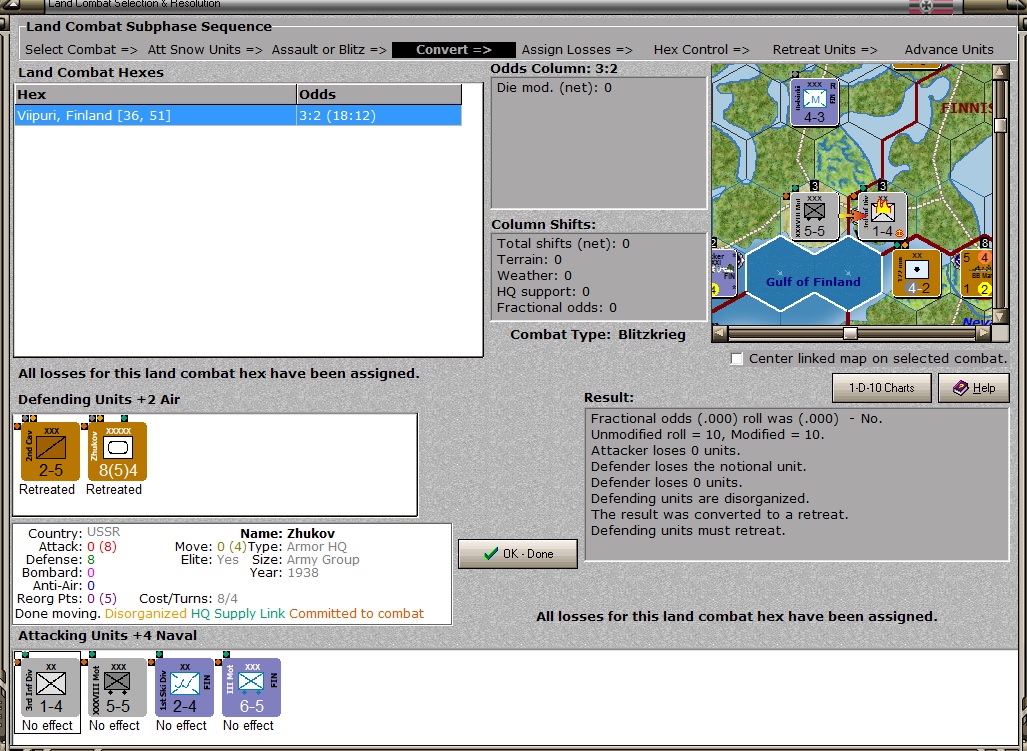This screenshot has height=751, width=1027.
Task: Click the Att Snow Units subphase step
Action: pyautogui.click(x=204, y=50)
